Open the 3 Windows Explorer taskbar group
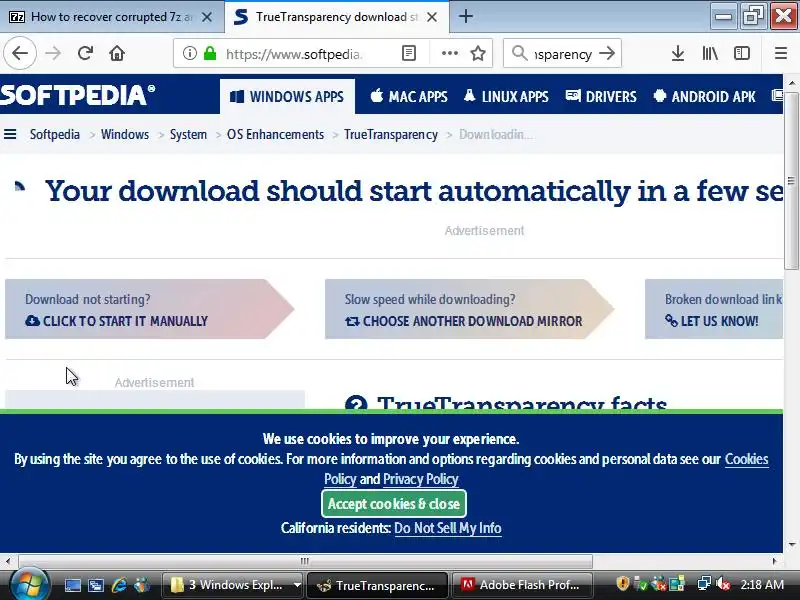Image resolution: width=800 pixels, height=600 pixels. 233,585
